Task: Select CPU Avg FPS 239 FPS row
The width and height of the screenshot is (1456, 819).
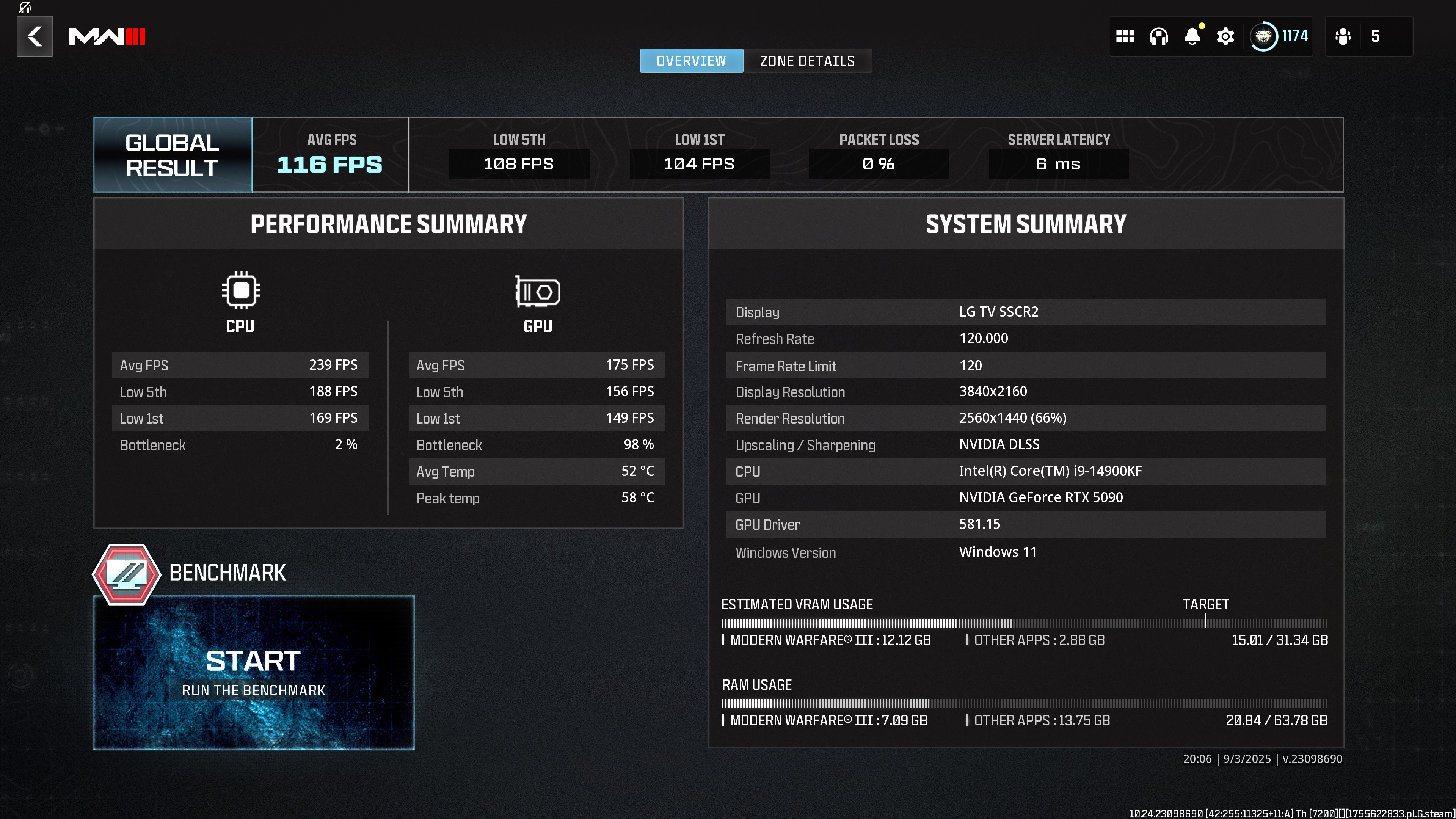Action: (240, 365)
